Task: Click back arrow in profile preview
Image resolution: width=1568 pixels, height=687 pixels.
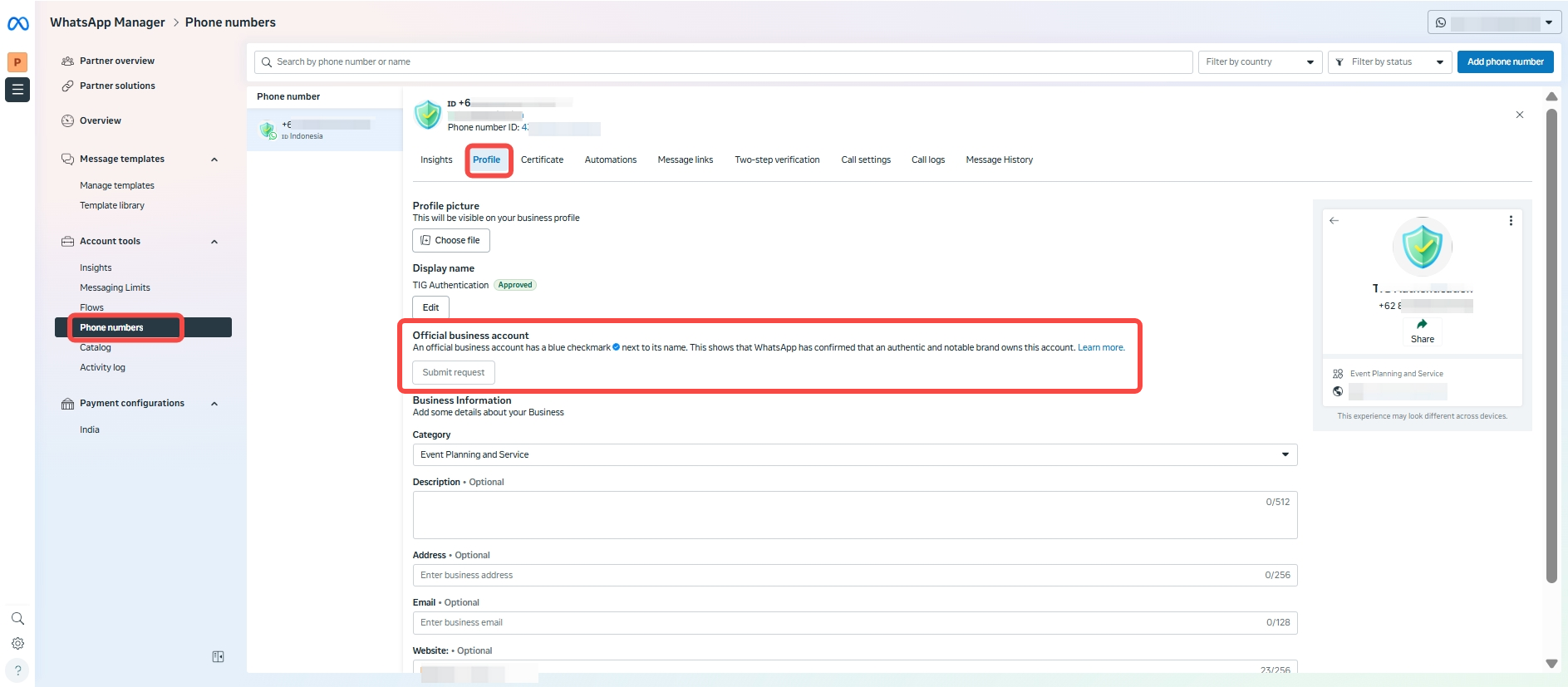Action: tap(1334, 221)
